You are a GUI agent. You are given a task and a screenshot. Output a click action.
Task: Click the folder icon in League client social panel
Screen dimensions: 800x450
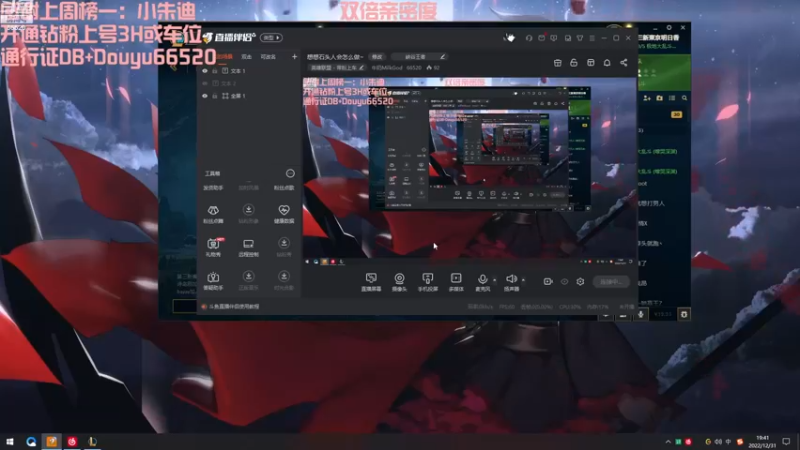659,98
